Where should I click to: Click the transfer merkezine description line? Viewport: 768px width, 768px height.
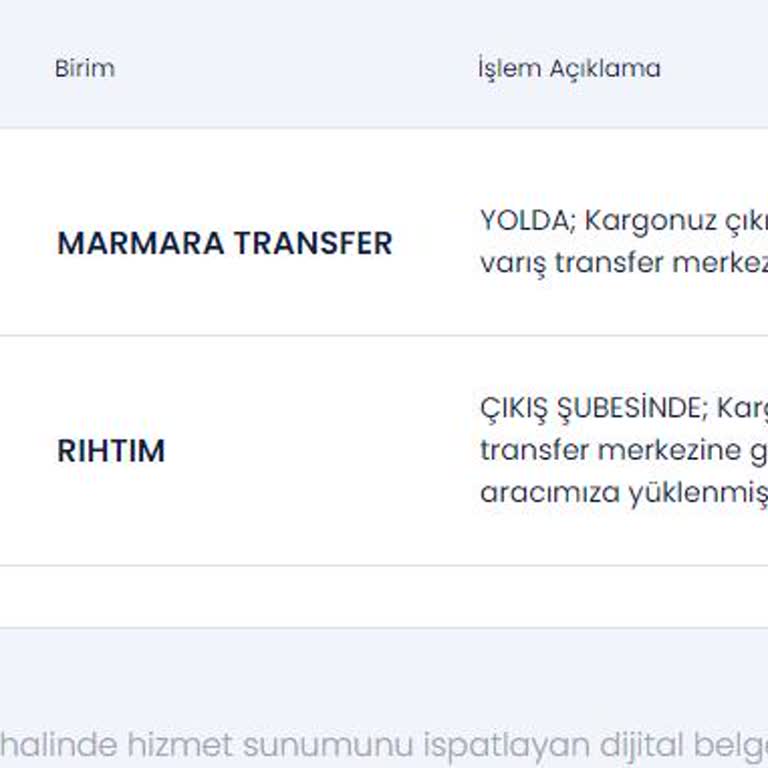click(x=624, y=450)
